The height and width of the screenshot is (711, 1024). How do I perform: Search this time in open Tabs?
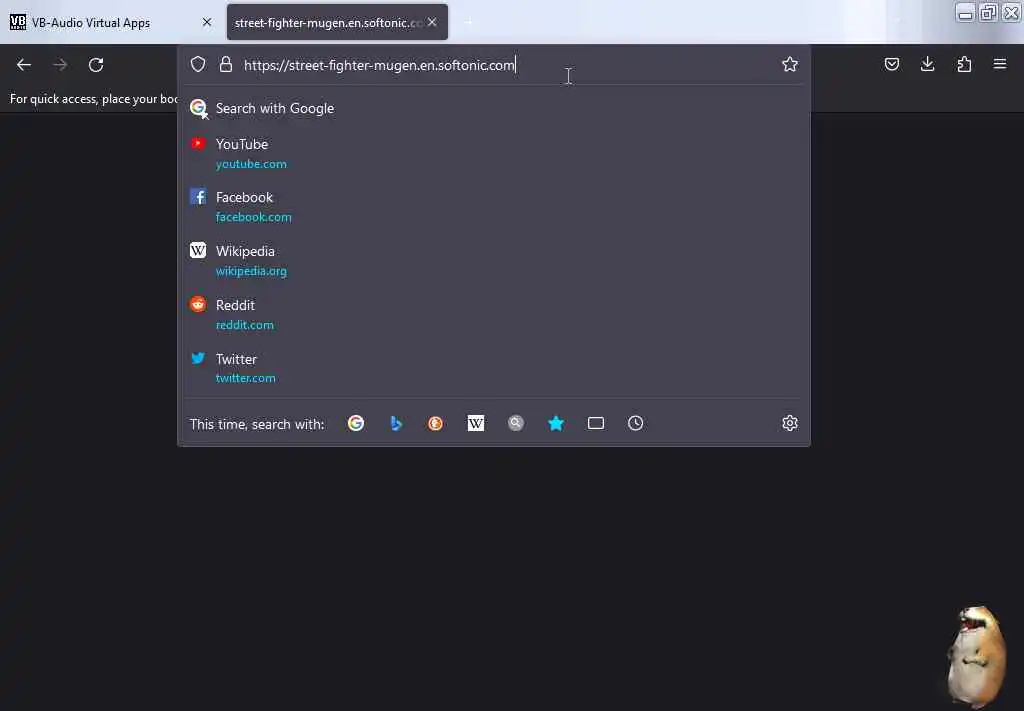pos(596,423)
